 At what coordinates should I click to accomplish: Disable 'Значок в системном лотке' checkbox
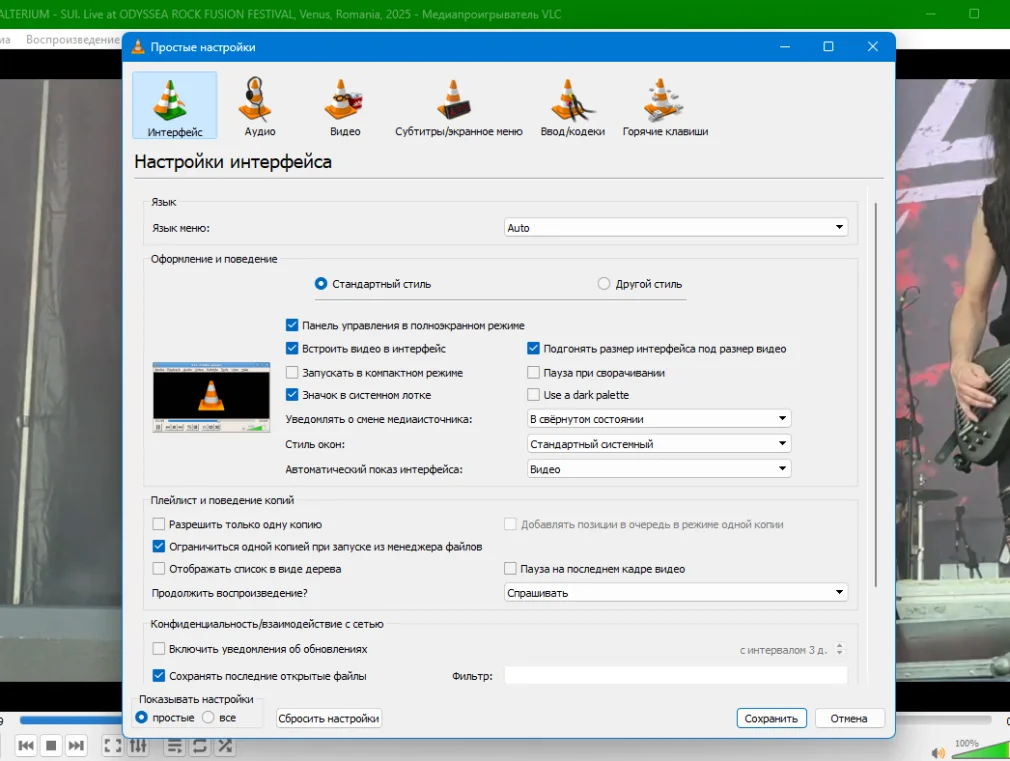pos(292,395)
